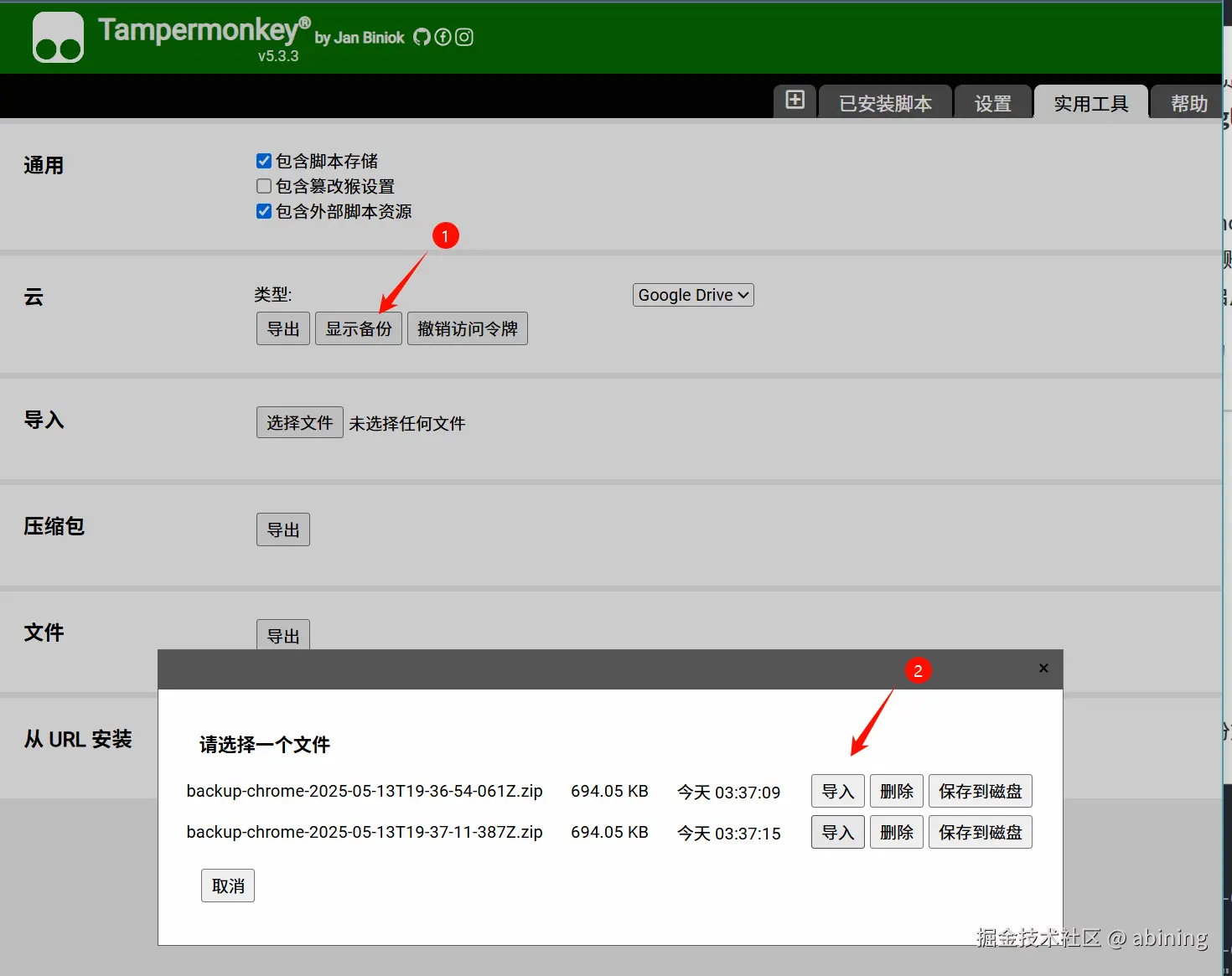The width and height of the screenshot is (1232, 976).
Task: Click the new script plus icon tab
Action: [795, 101]
